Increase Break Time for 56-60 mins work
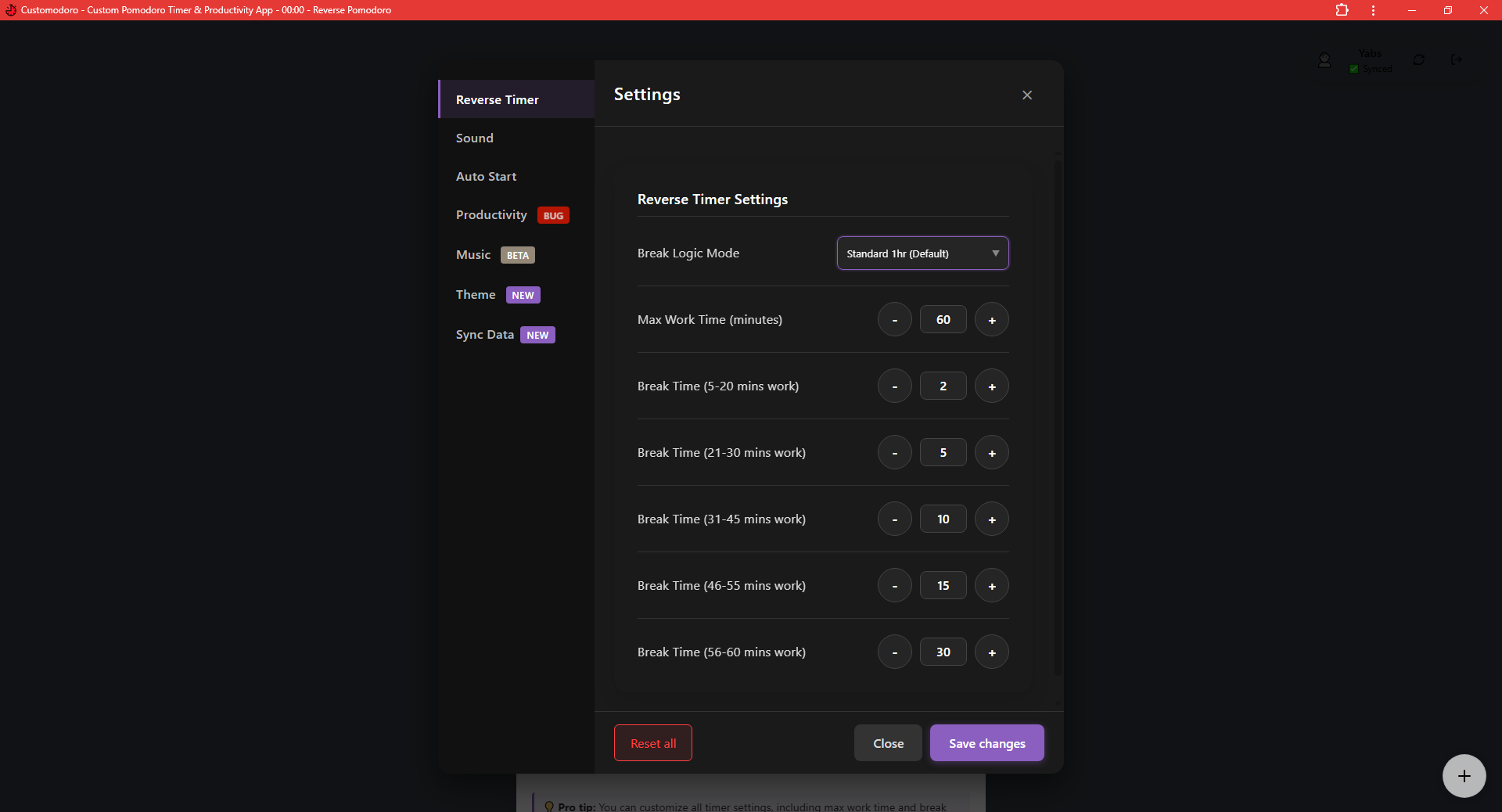The height and width of the screenshot is (812, 1502). click(x=992, y=652)
